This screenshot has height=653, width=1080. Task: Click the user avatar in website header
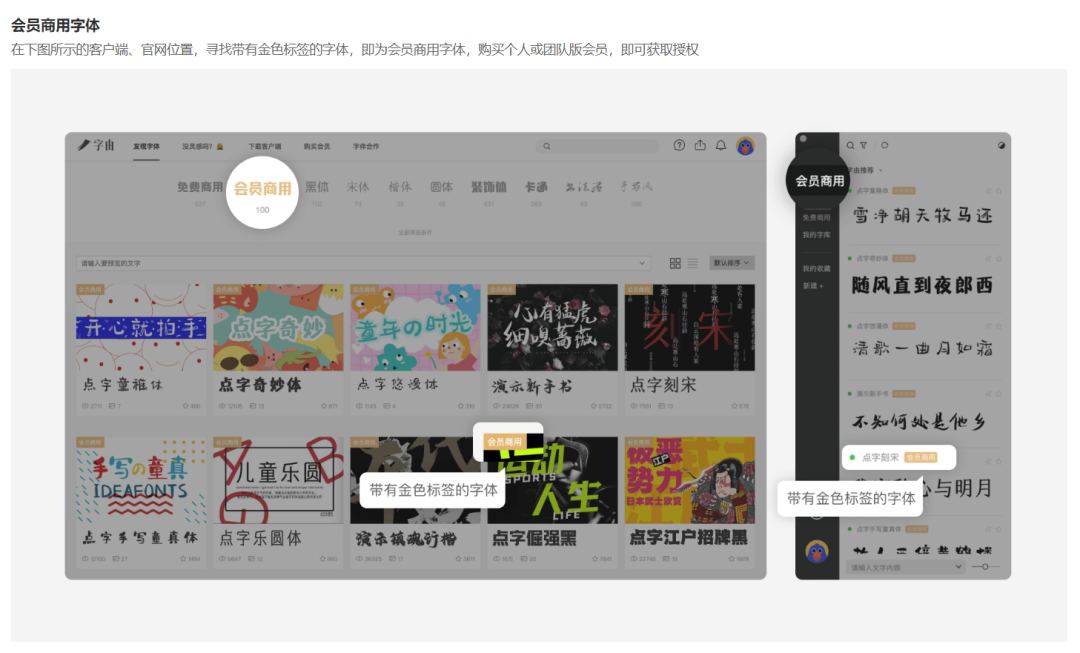[745, 146]
